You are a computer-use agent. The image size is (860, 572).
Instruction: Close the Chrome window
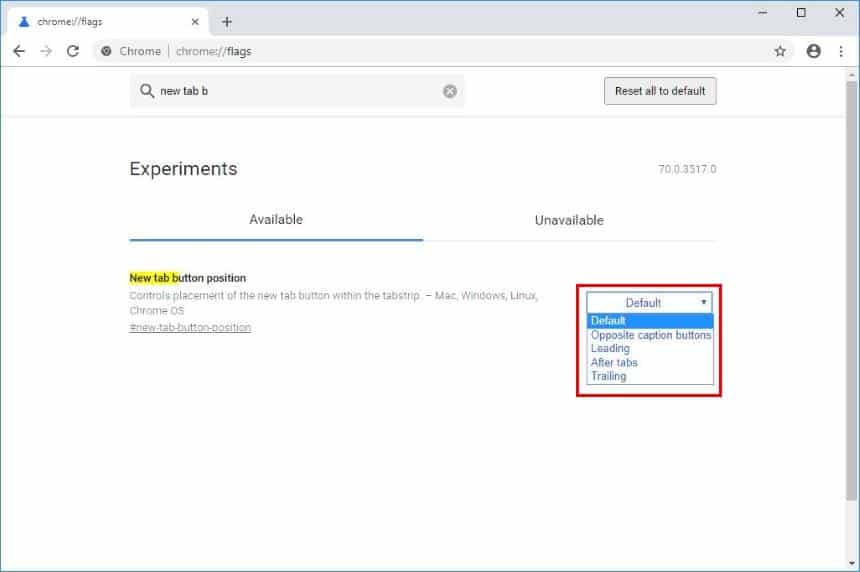pyautogui.click(x=840, y=13)
